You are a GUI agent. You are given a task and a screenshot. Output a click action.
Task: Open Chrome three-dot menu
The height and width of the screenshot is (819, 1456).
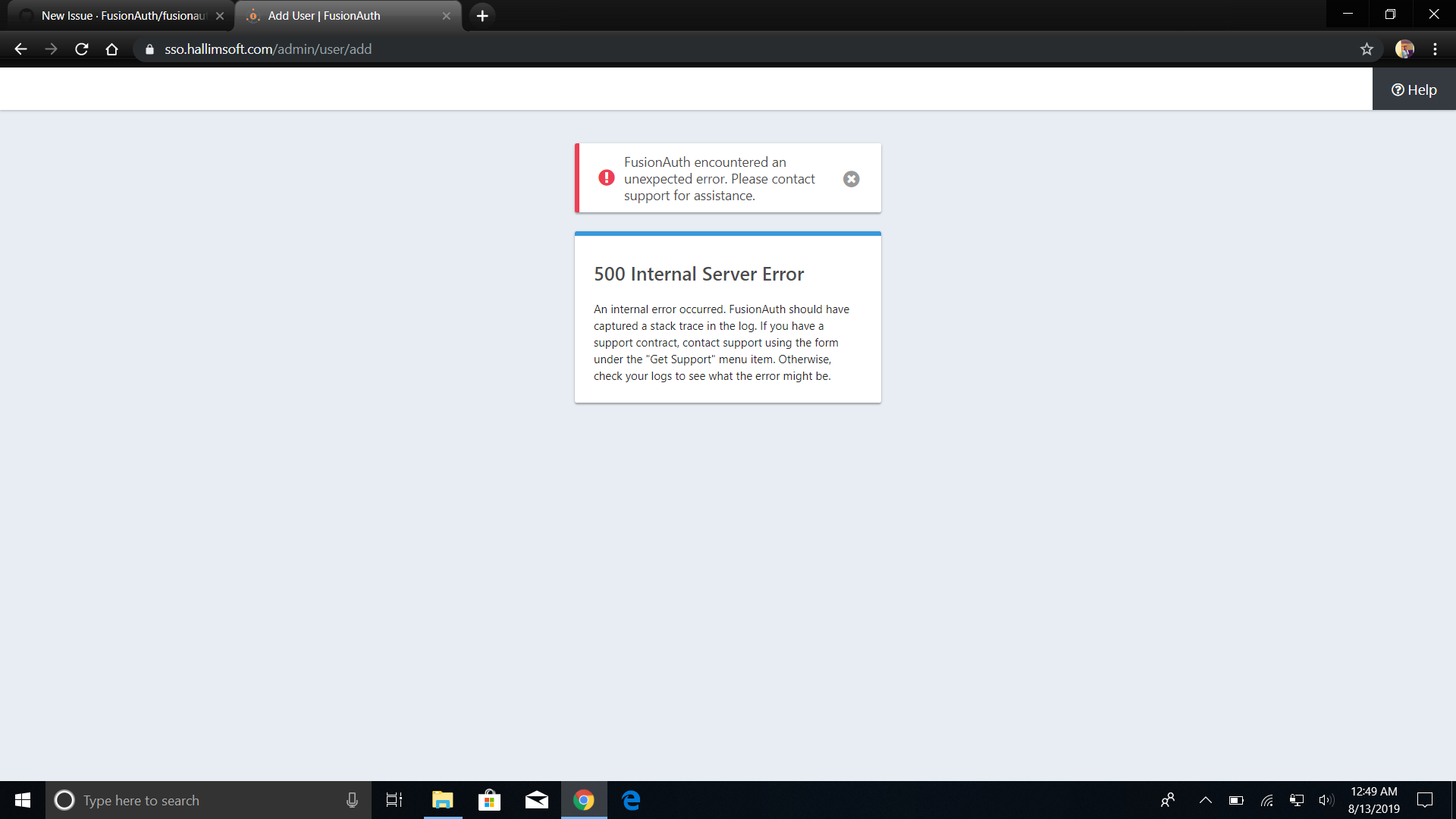(x=1435, y=49)
